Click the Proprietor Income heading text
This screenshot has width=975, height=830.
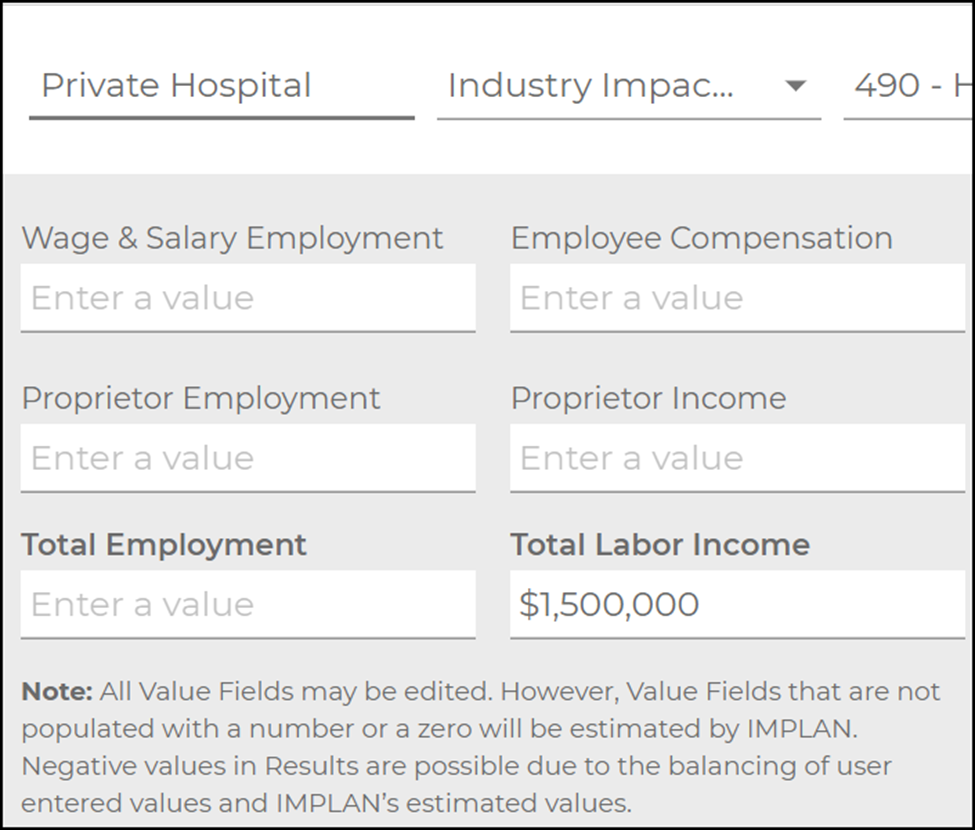647,398
